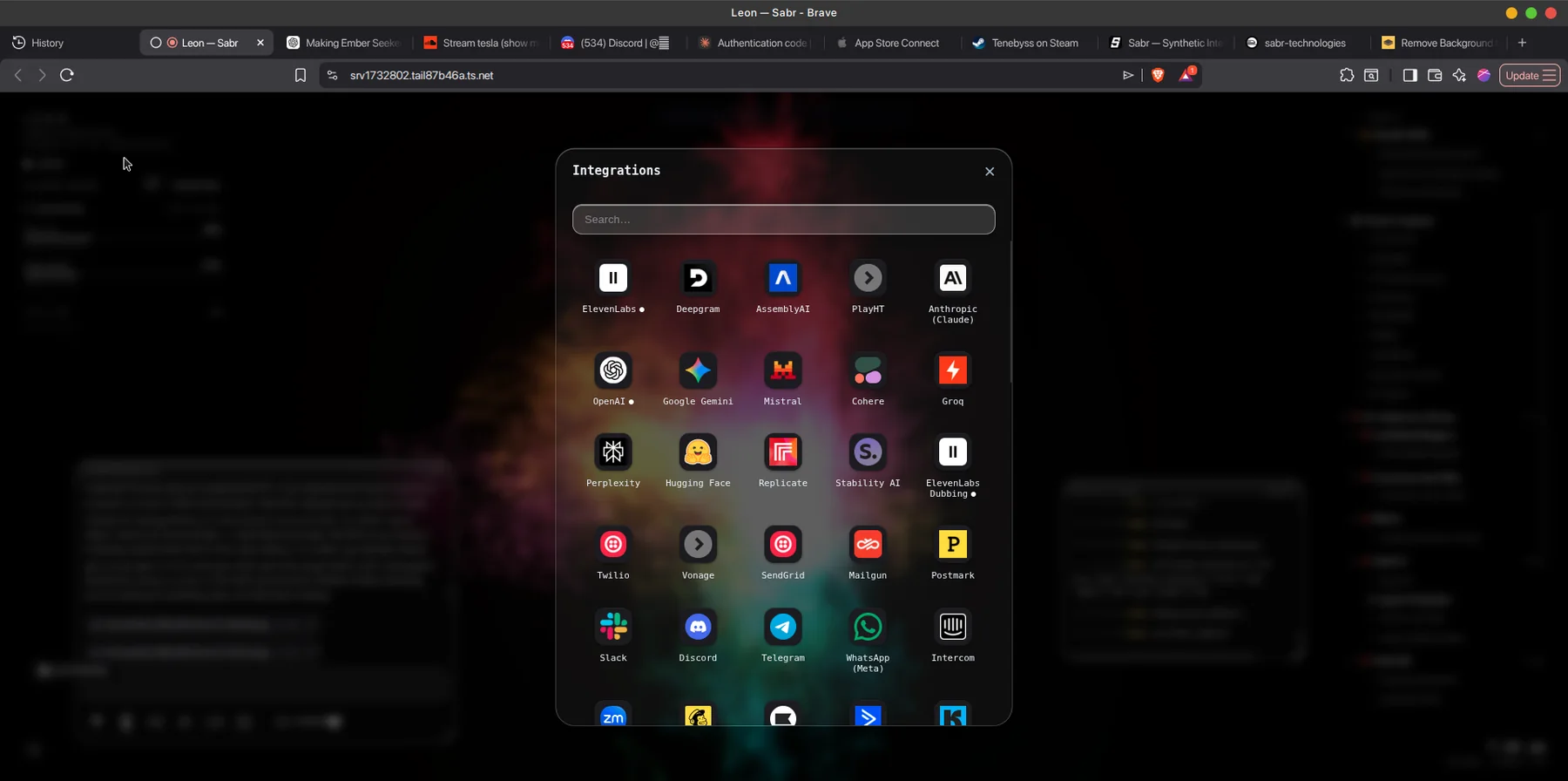Click the triangular arrow icon in address bar
This screenshot has height=781, width=1568.
pos(1128,76)
